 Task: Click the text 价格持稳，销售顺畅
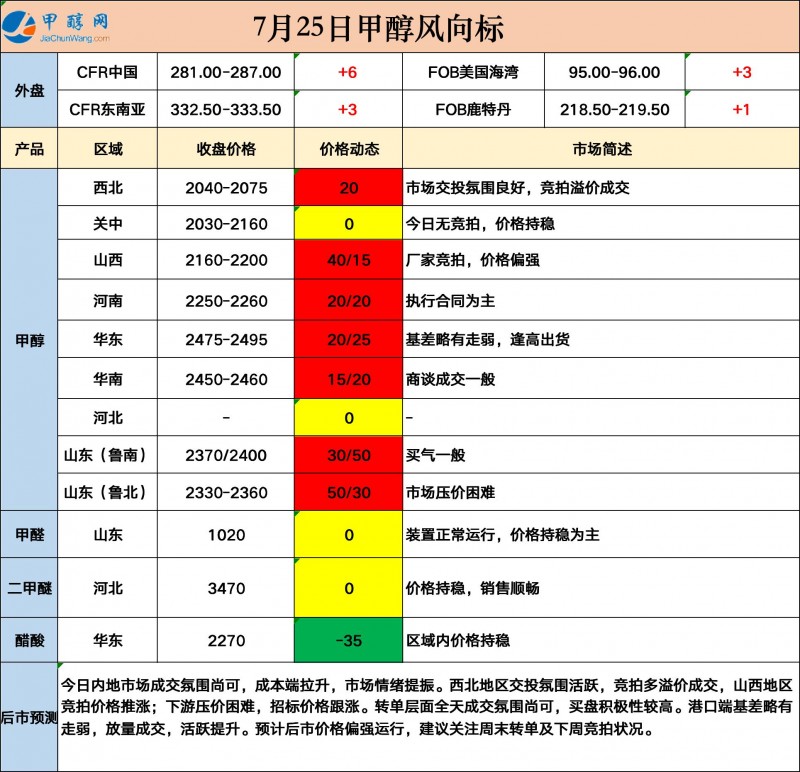[x=472, y=588]
